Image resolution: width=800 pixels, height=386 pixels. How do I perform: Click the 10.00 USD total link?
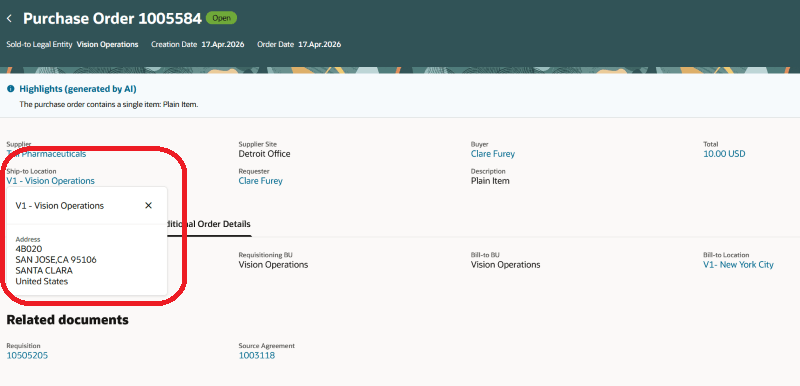click(724, 153)
